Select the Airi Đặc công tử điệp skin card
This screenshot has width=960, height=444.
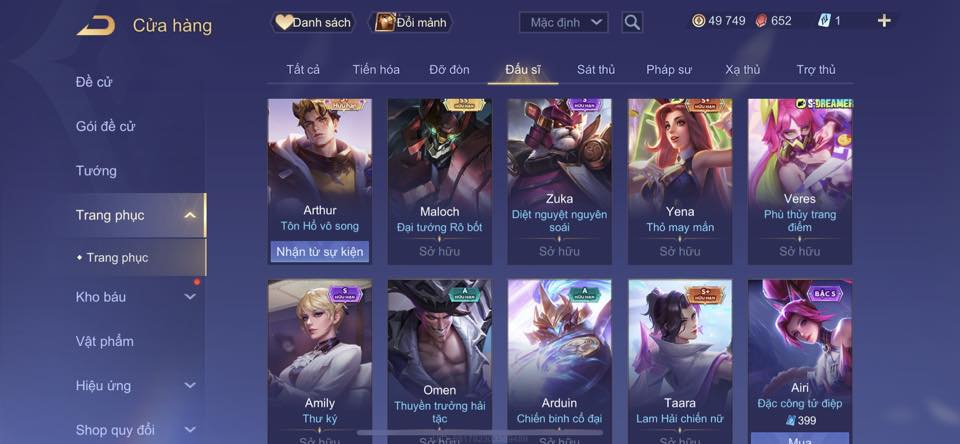coord(800,361)
